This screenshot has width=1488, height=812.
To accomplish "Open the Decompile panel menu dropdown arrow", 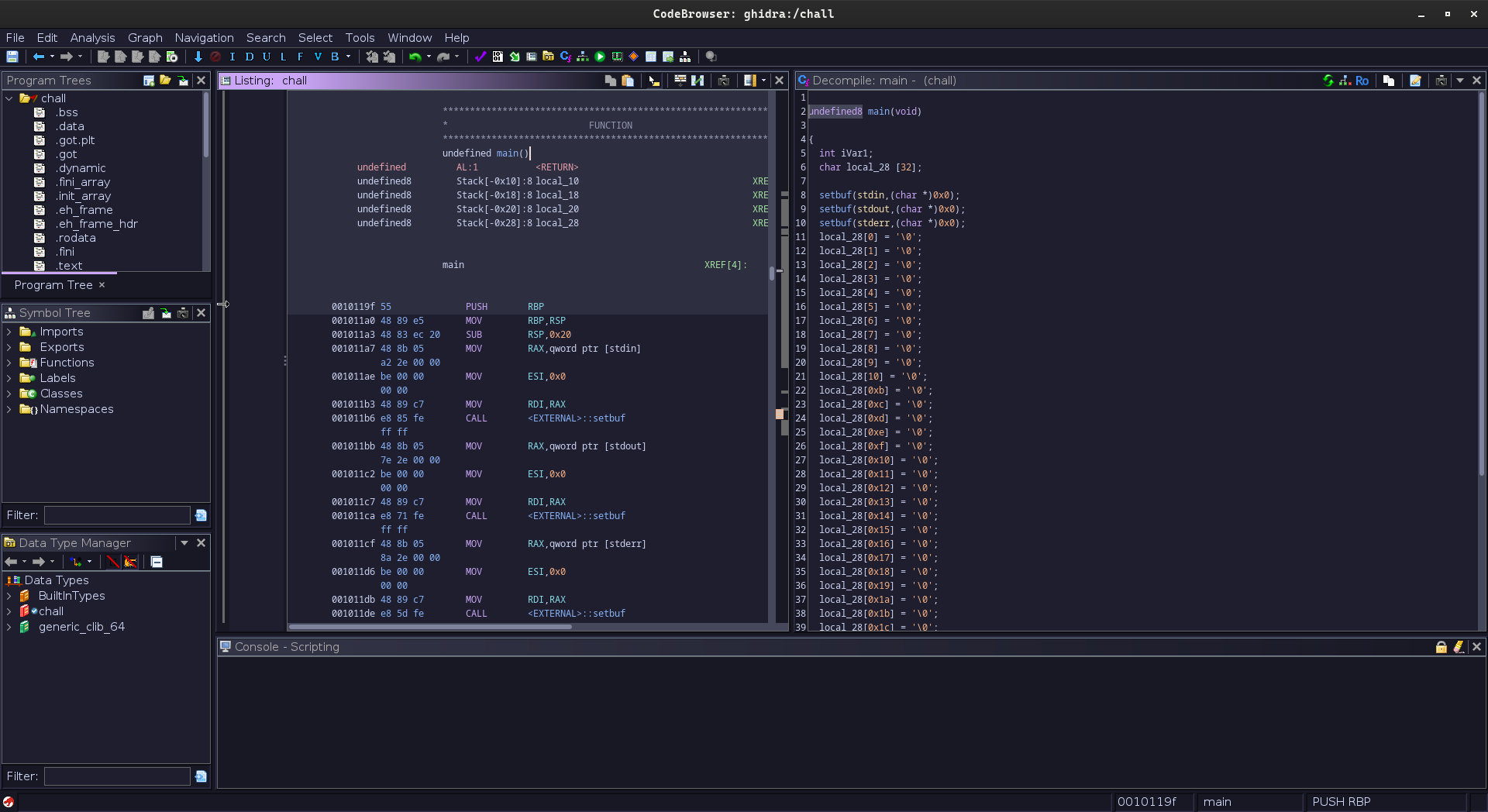I will point(1460,81).
